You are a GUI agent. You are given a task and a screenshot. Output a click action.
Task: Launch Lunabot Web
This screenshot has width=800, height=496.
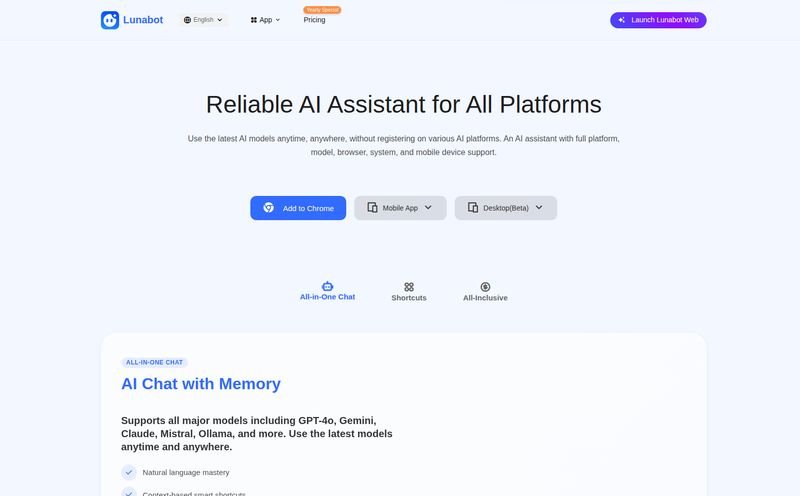click(x=658, y=20)
